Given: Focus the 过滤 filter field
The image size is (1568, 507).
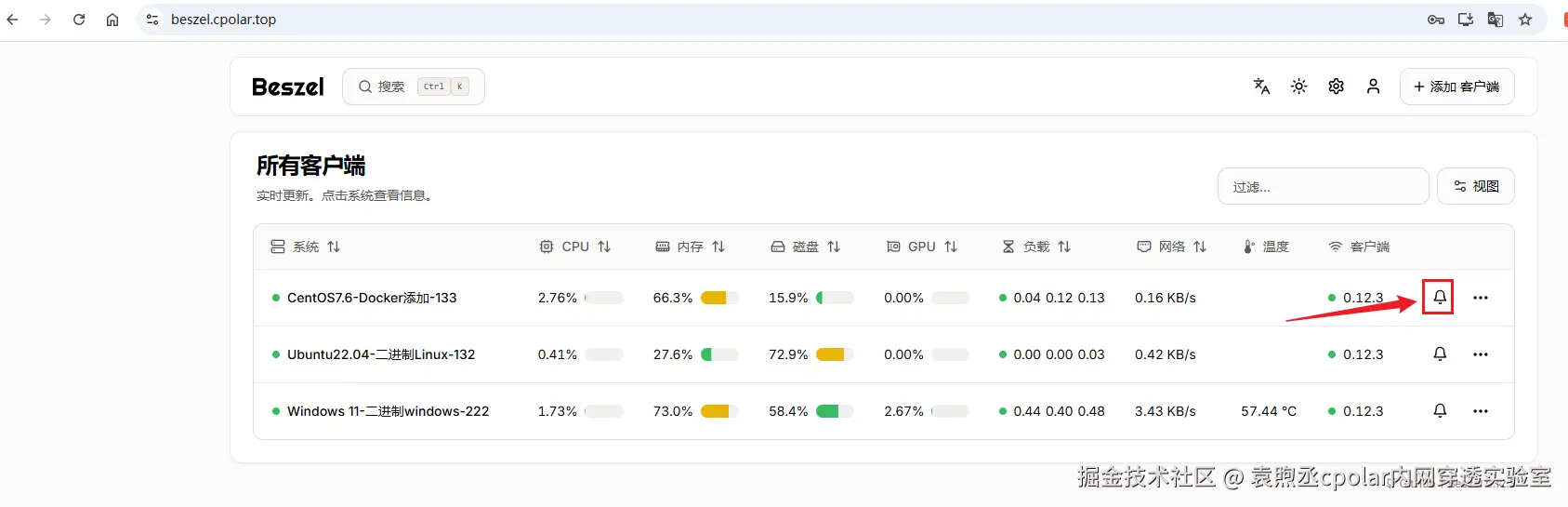Looking at the screenshot, I should (1323, 186).
